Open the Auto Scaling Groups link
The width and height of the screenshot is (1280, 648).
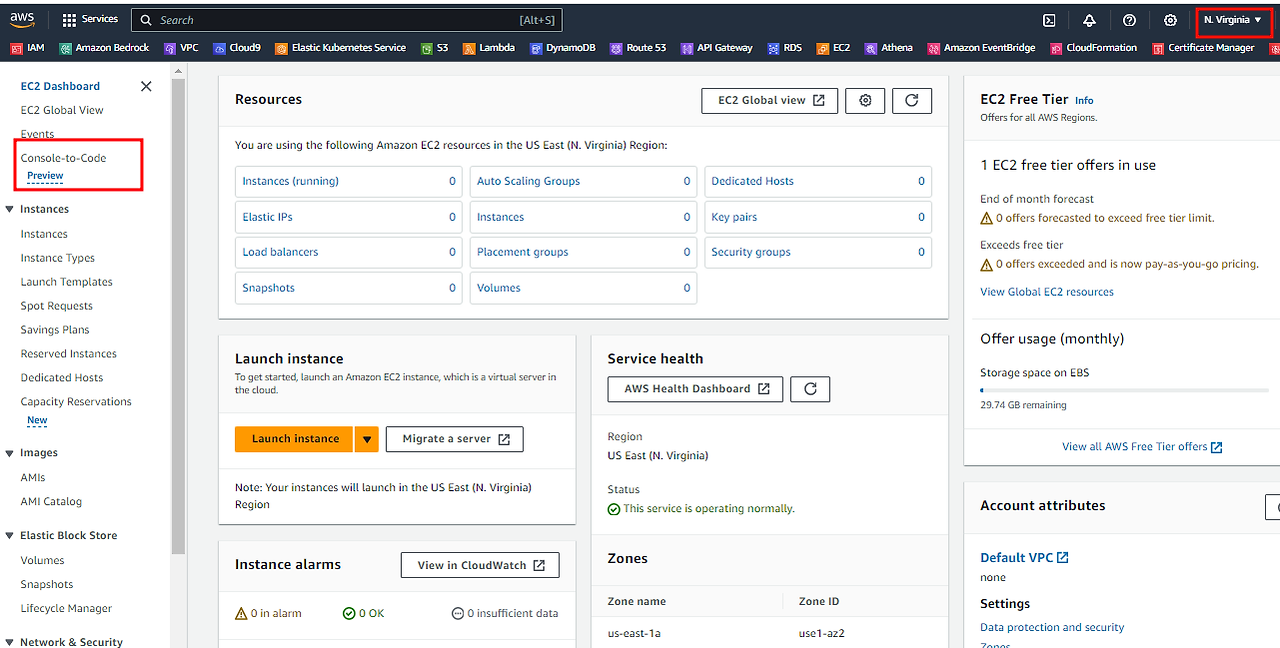pos(528,181)
